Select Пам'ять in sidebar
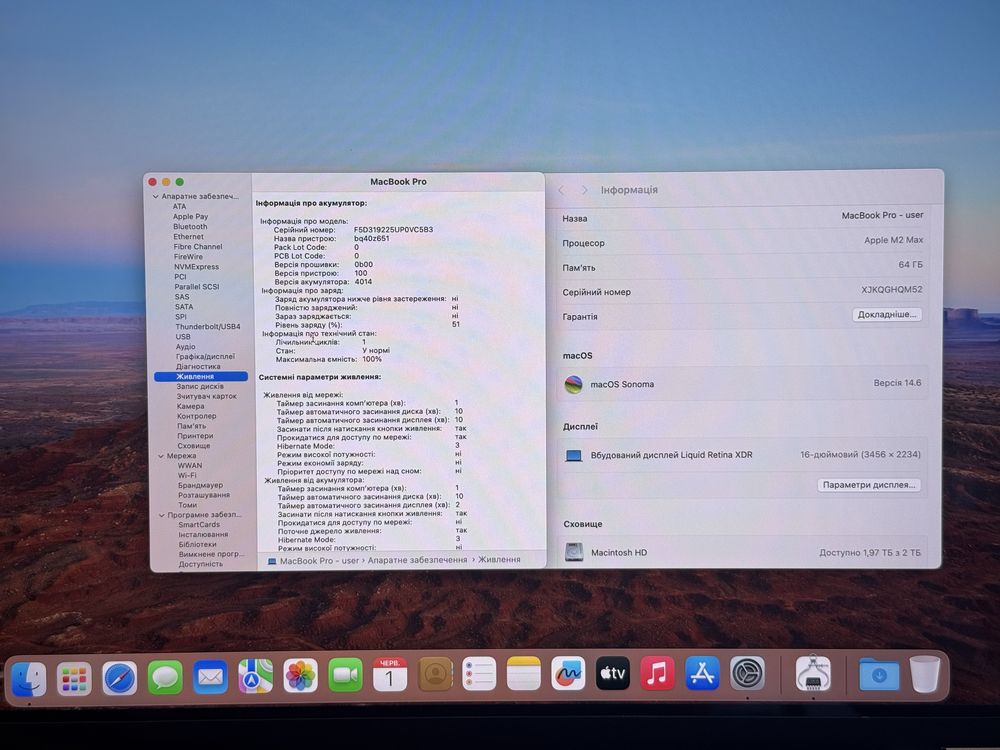 [x=191, y=426]
